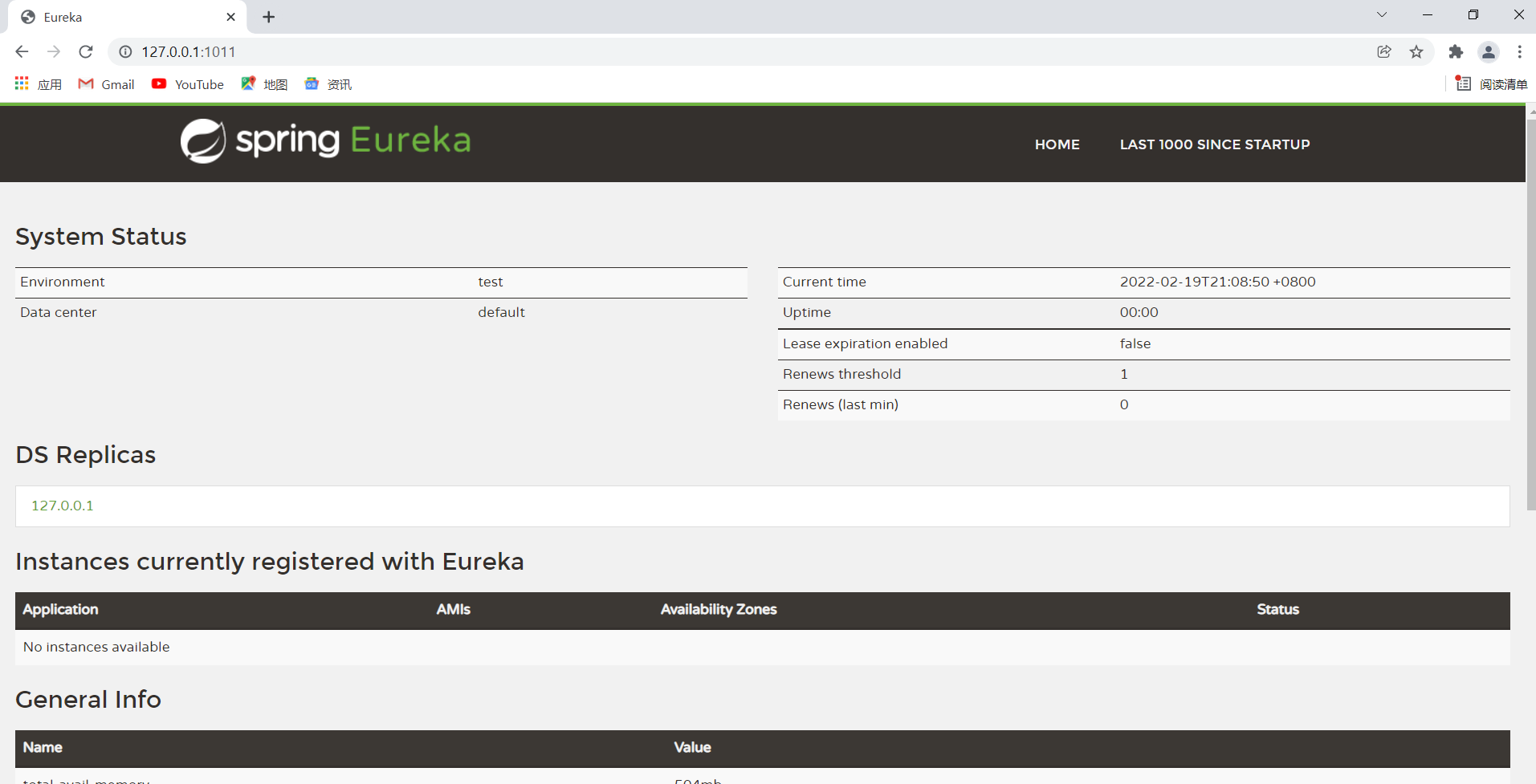
Task: Click the General Info Value header
Action: [x=692, y=747]
